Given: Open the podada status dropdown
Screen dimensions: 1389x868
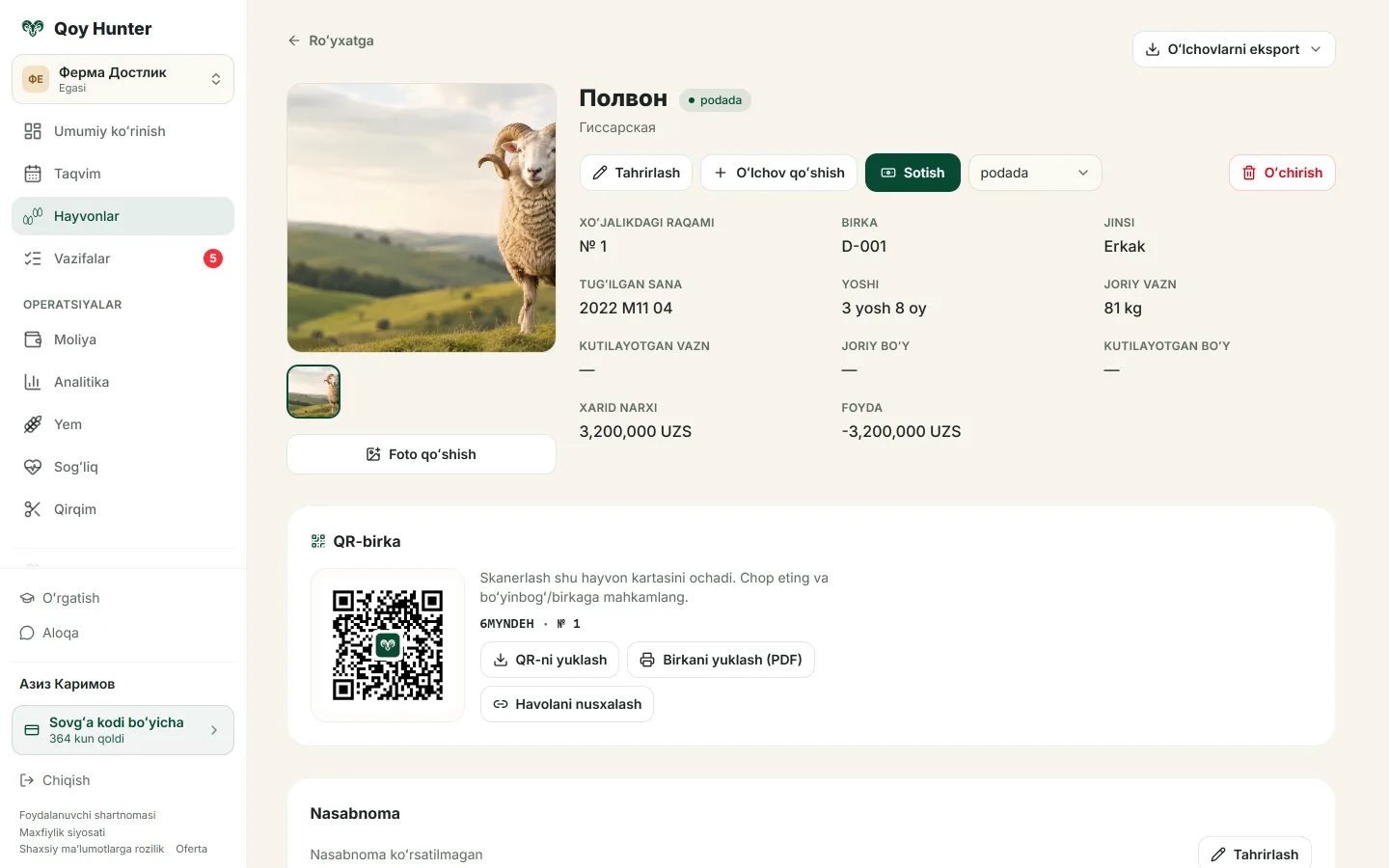Looking at the screenshot, I should coord(1035,173).
